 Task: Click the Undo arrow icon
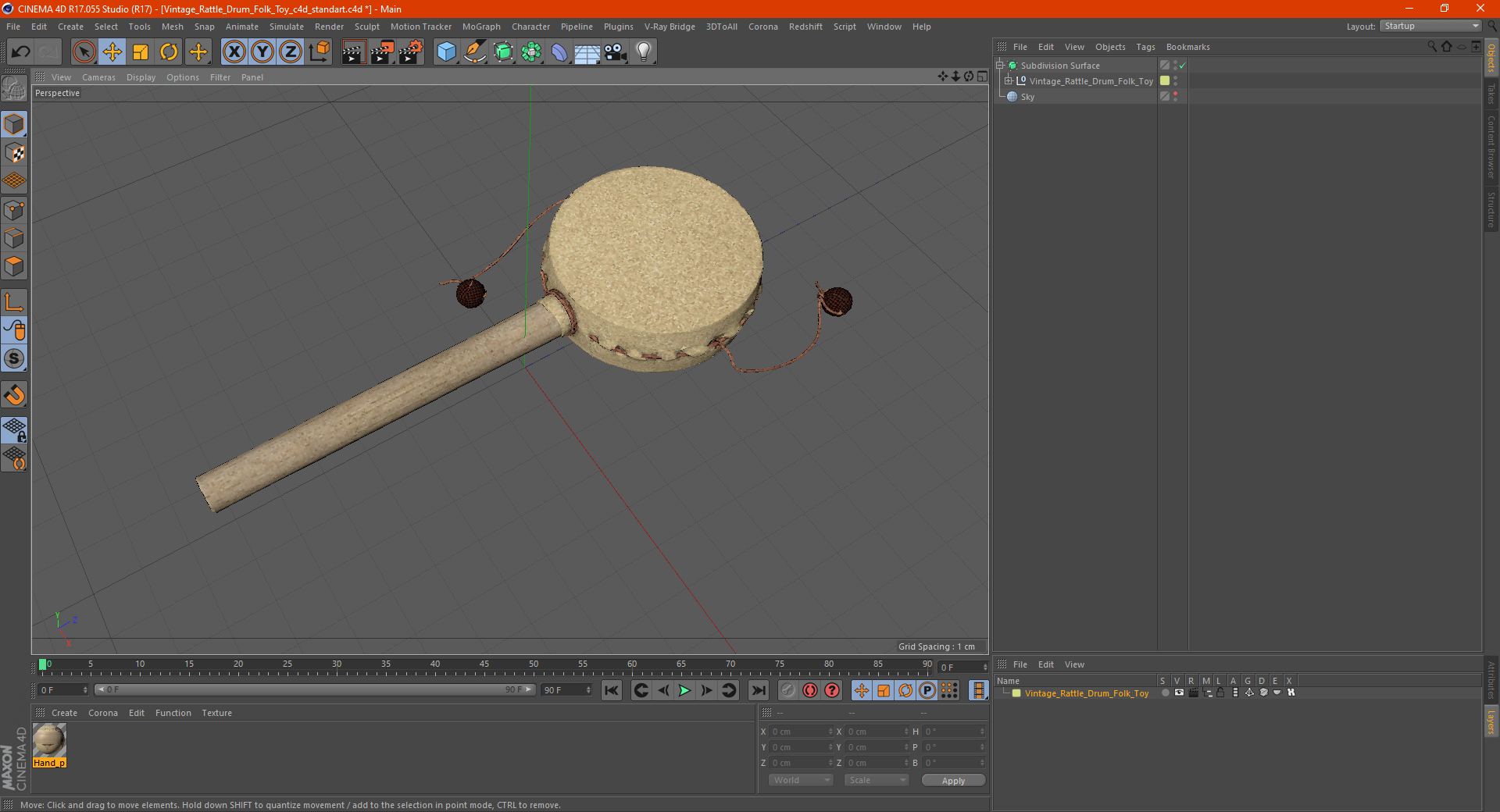click(20, 52)
